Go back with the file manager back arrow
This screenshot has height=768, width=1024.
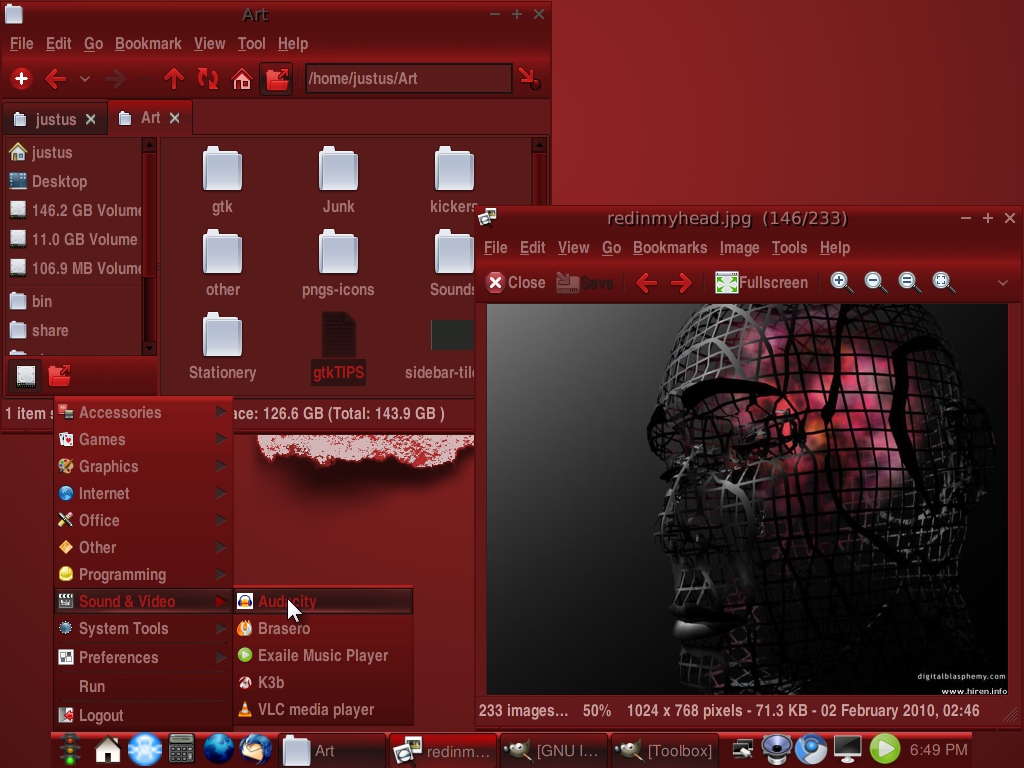click(x=56, y=79)
